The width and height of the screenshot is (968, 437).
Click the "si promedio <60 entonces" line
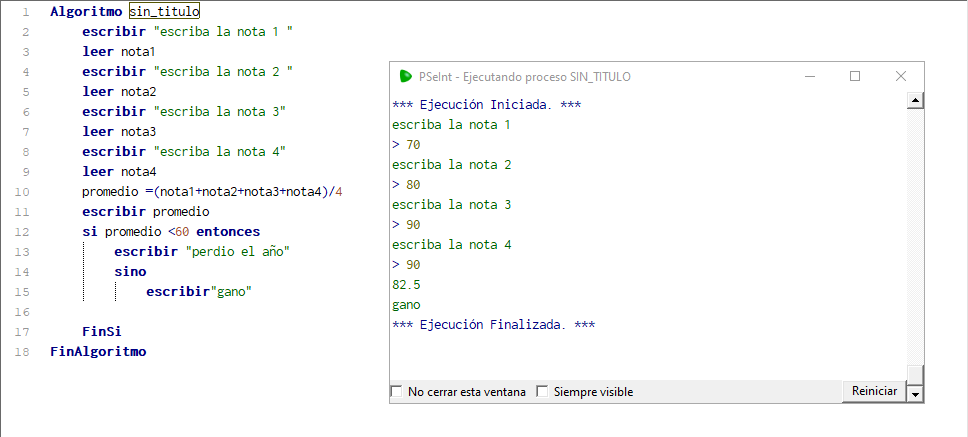pyautogui.click(x=171, y=232)
